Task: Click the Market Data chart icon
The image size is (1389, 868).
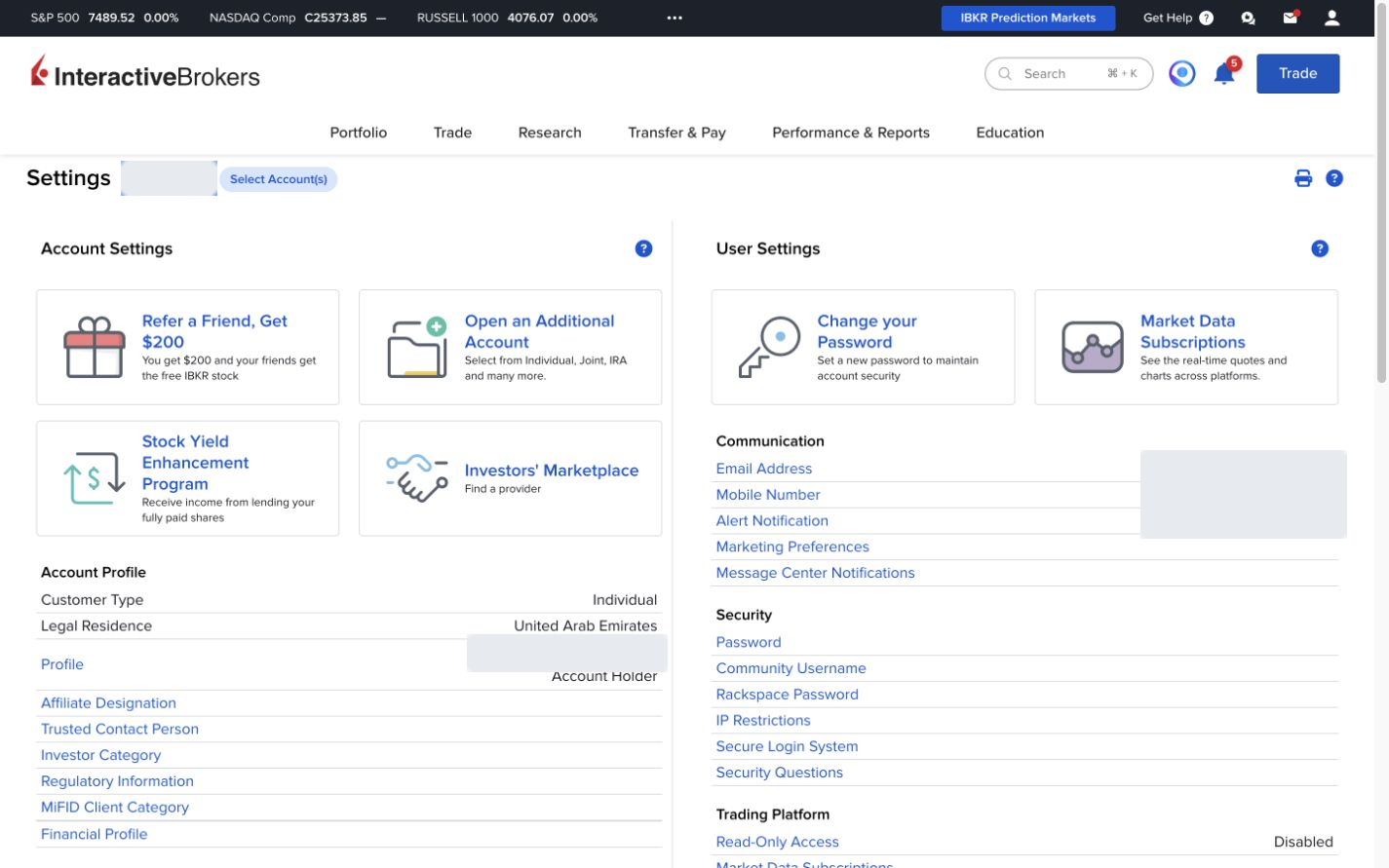Action: (x=1093, y=347)
